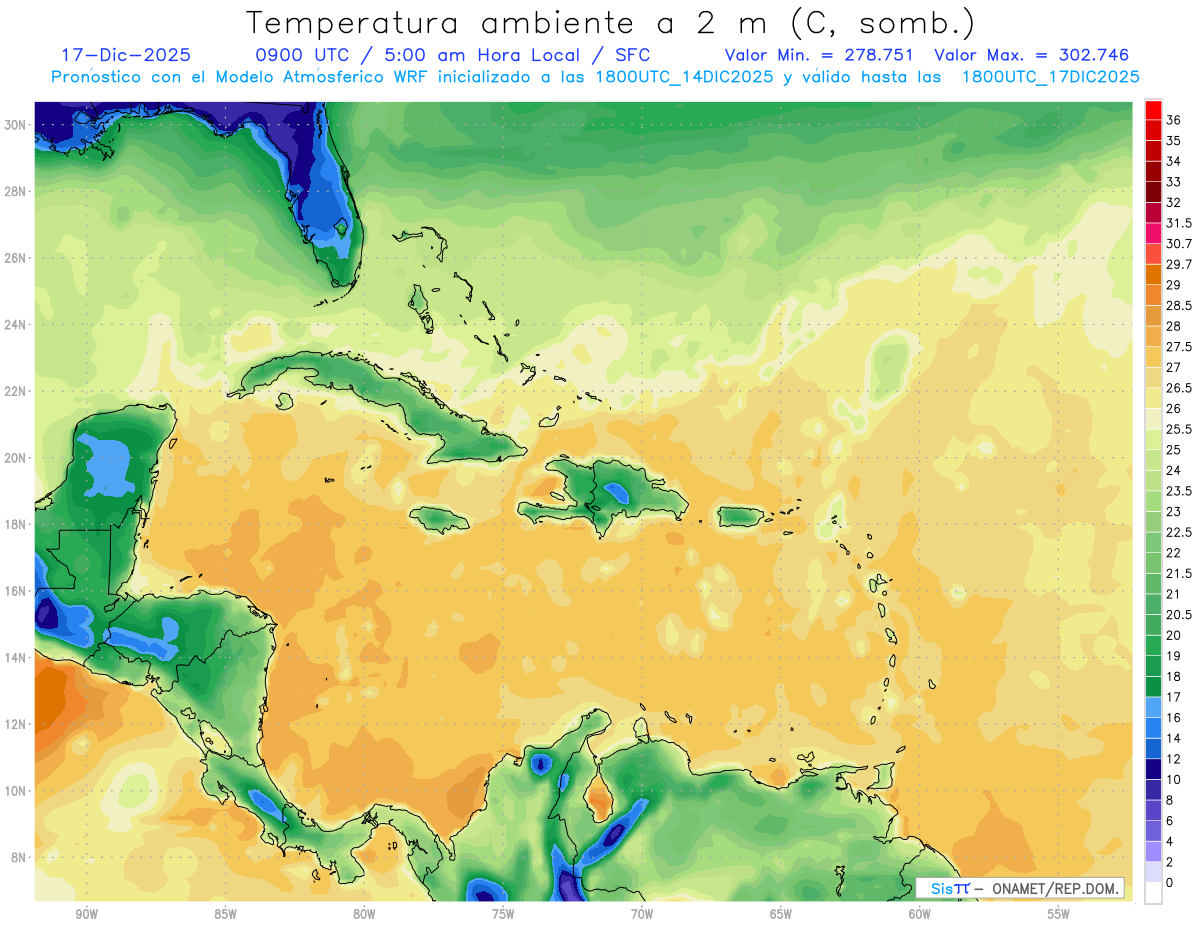
Task: Click the legend value '30.7'
Action: [x=1179, y=244]
